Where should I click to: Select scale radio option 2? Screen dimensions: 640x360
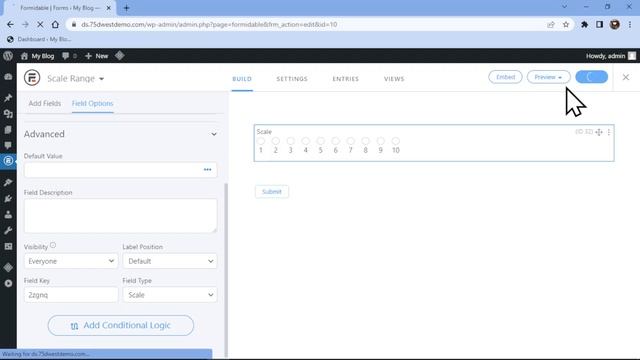[x=276, y=141]
